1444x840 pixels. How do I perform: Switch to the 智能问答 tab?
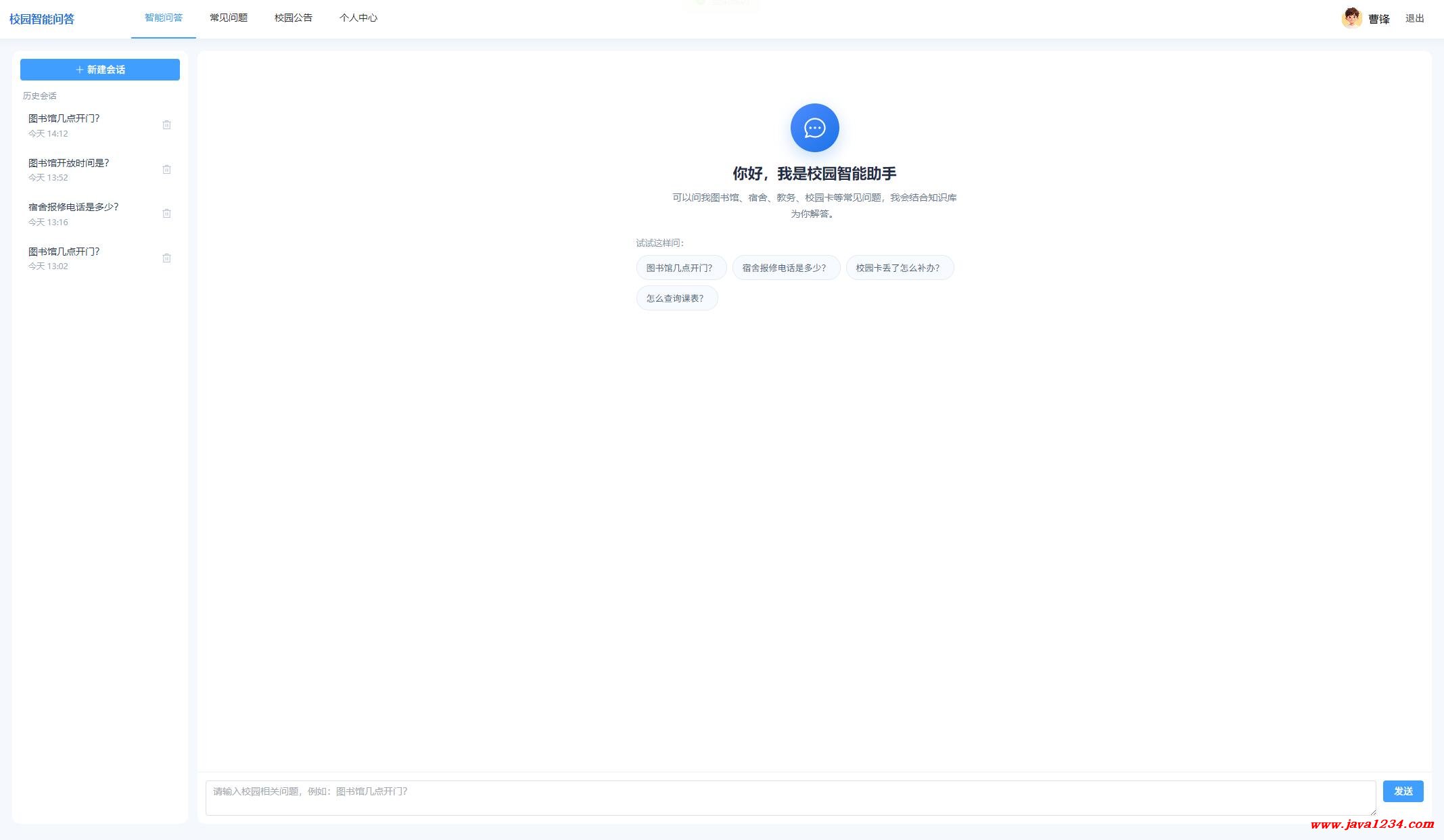point(164,18)
